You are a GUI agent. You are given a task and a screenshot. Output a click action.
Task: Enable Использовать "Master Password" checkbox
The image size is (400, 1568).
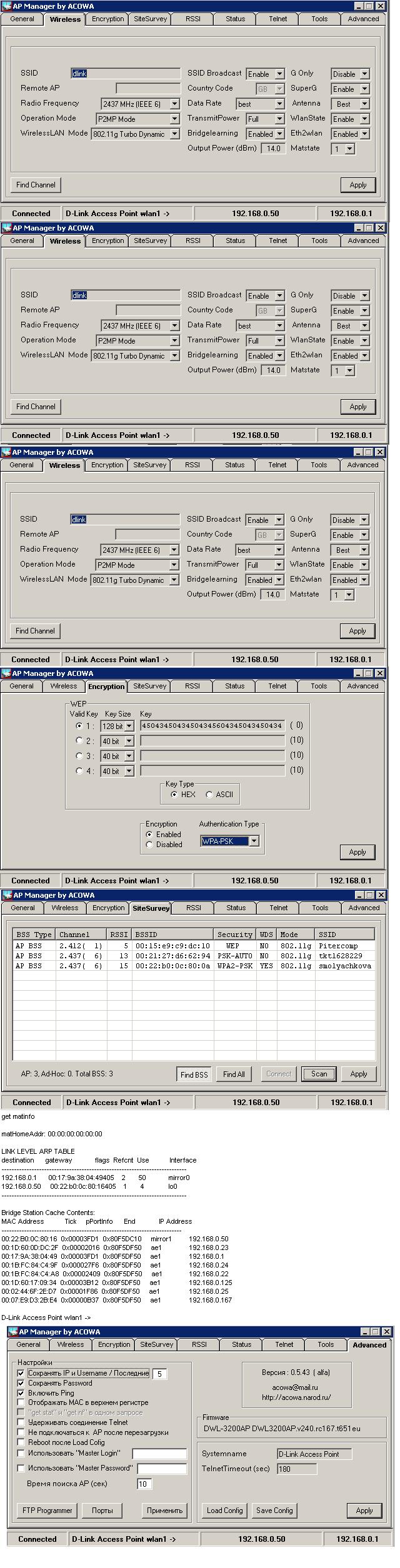pyautogui.click(x=21, y=1468)
